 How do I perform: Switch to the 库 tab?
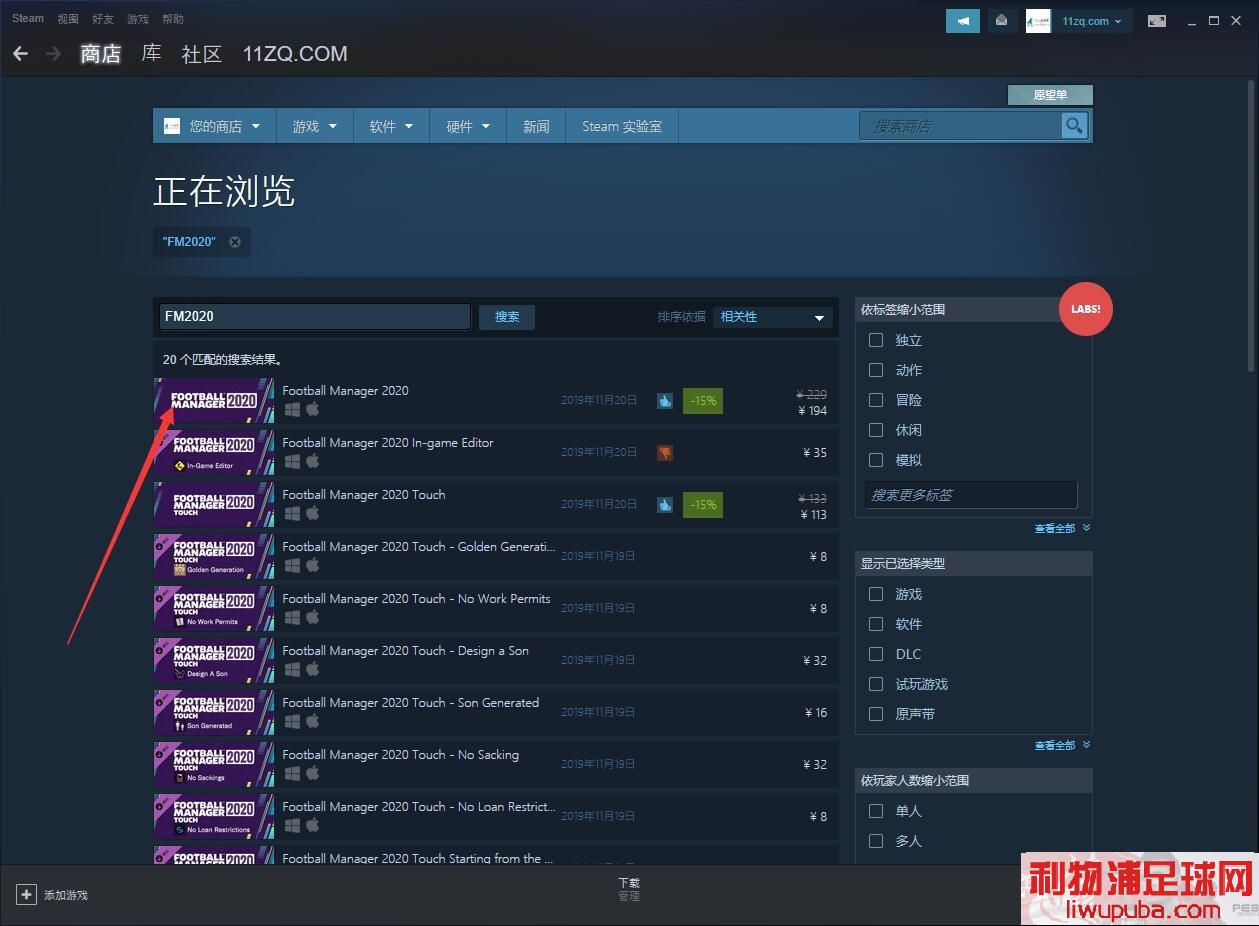(151, 54)
